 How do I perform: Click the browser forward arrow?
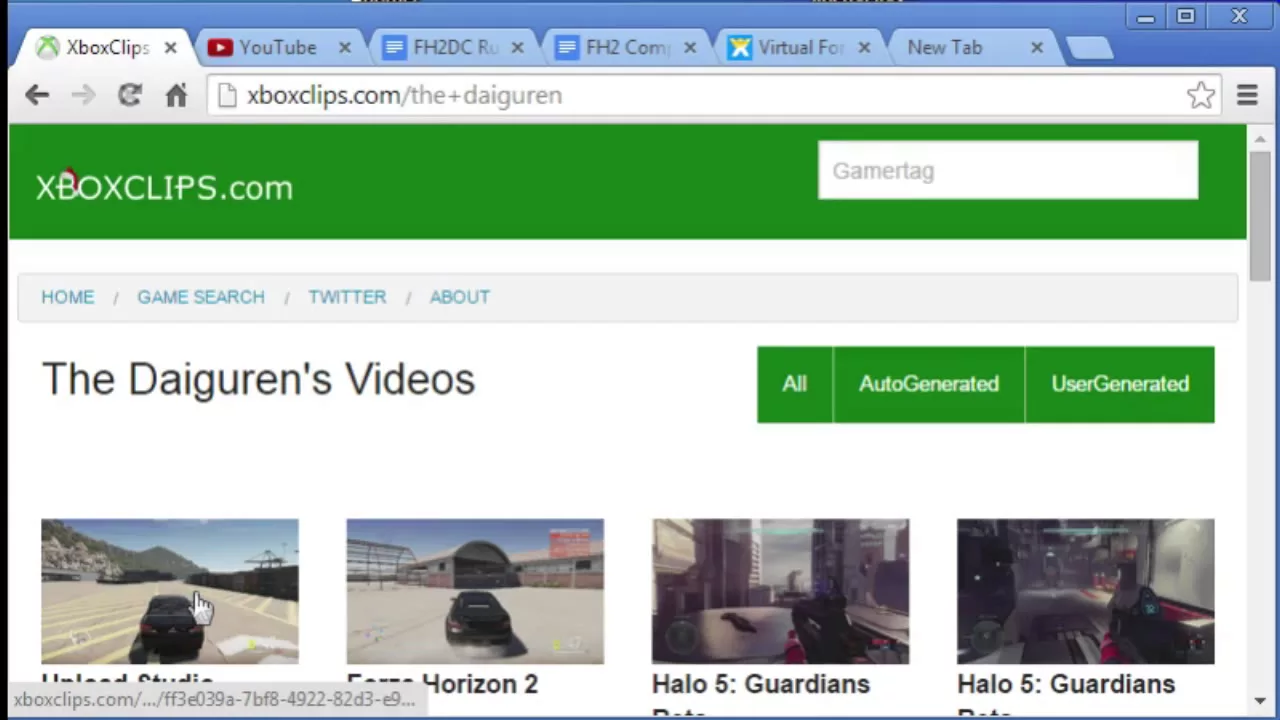[83, 95]
